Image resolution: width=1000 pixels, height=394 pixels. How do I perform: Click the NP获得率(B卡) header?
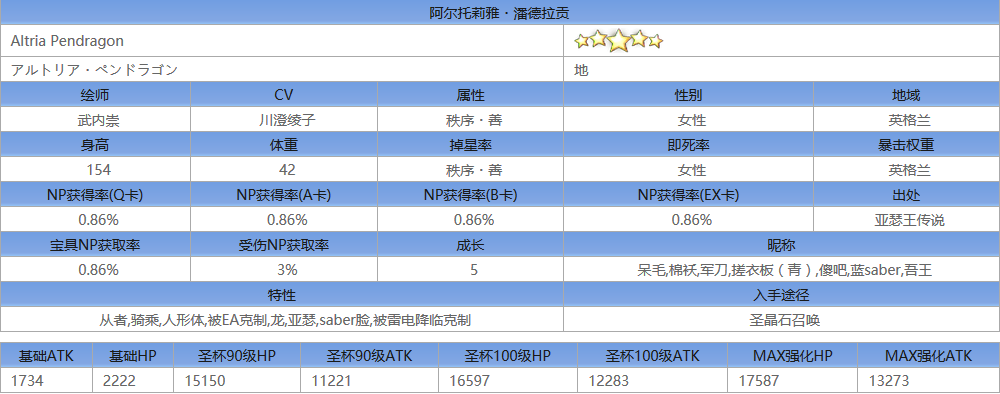[x=470, y=195]
